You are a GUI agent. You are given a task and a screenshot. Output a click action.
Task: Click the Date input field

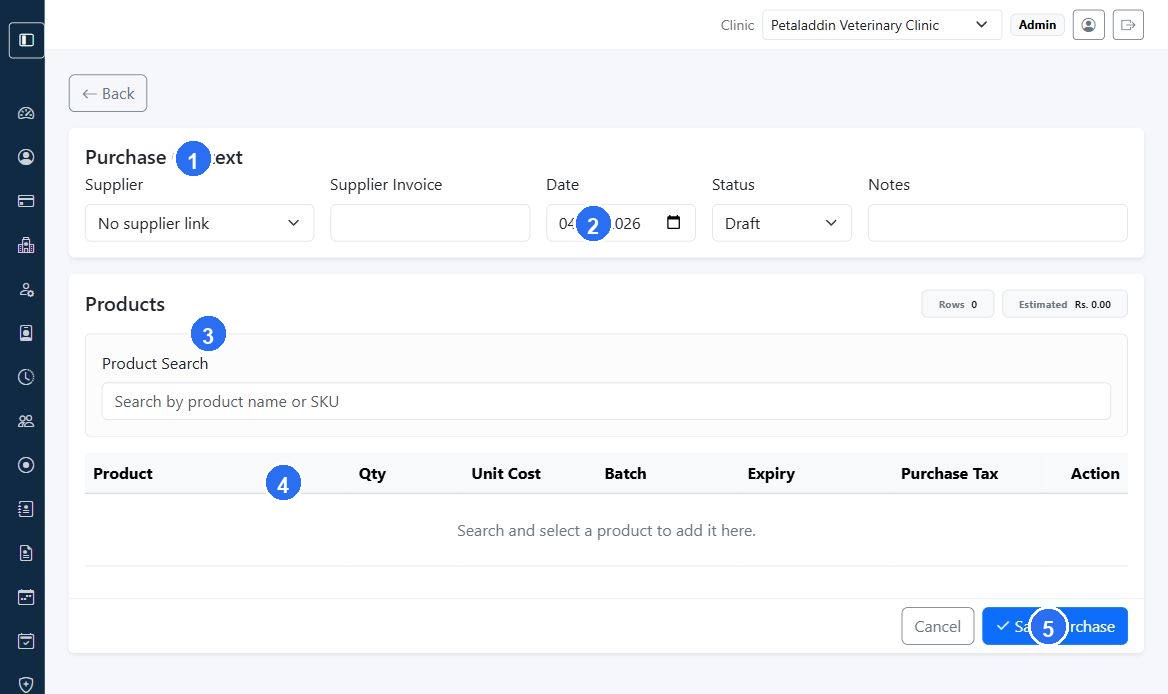[x=620, y=223]
